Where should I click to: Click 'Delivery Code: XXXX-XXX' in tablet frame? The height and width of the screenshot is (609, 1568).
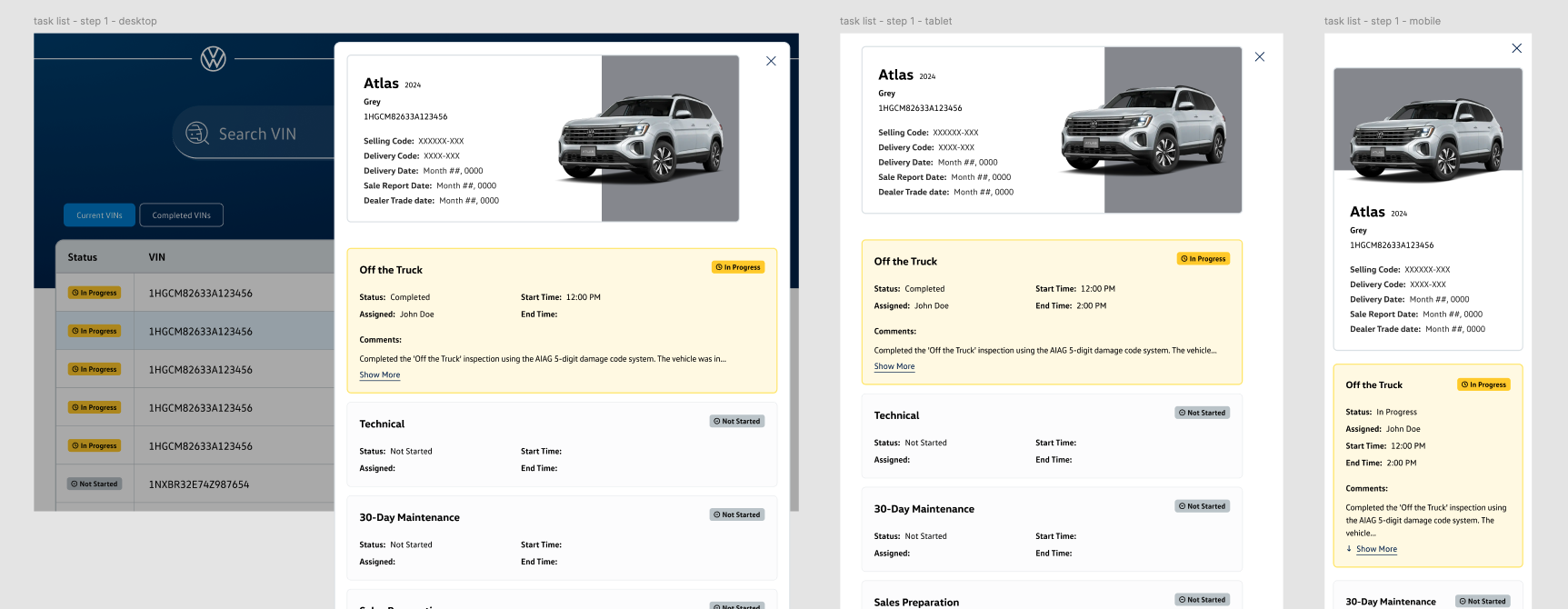tap(926, 147)
